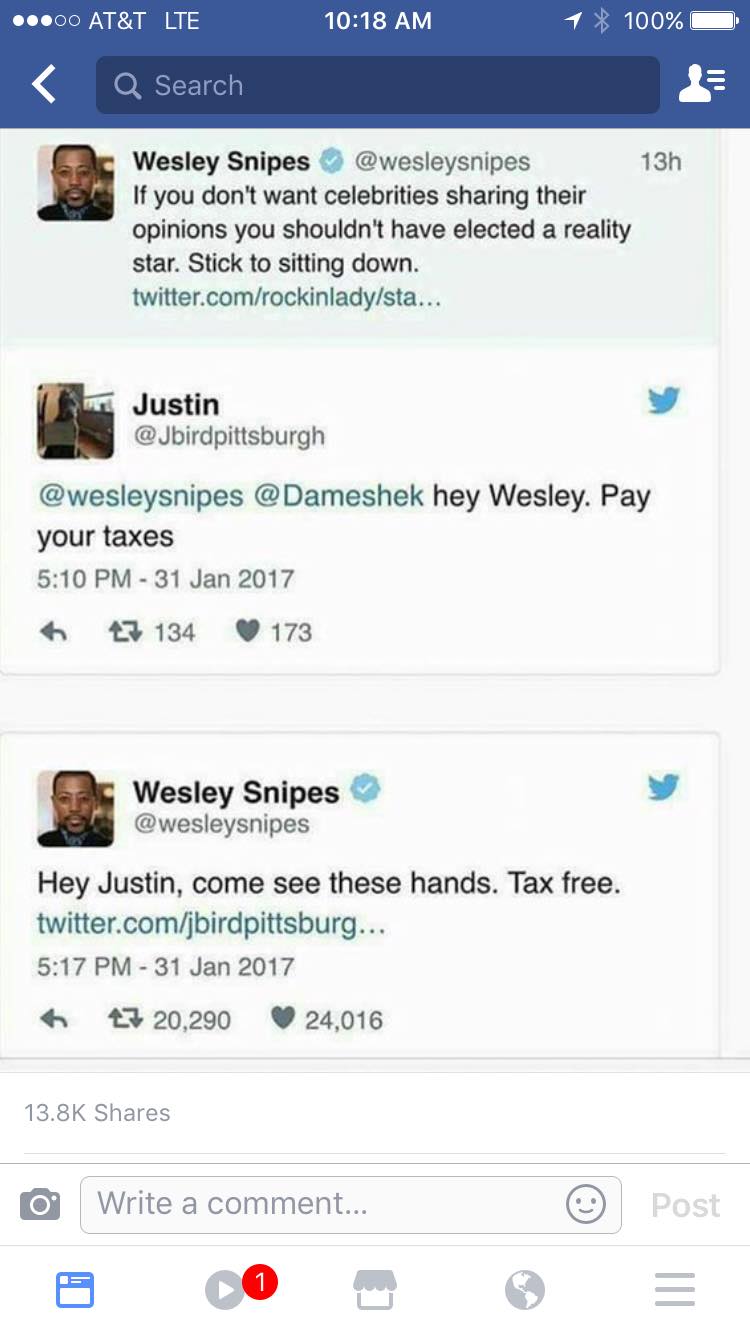Tap the heart icon with 24,016 likes
The width and height of the screenshot is (750, 1334).
point(285,1020)
